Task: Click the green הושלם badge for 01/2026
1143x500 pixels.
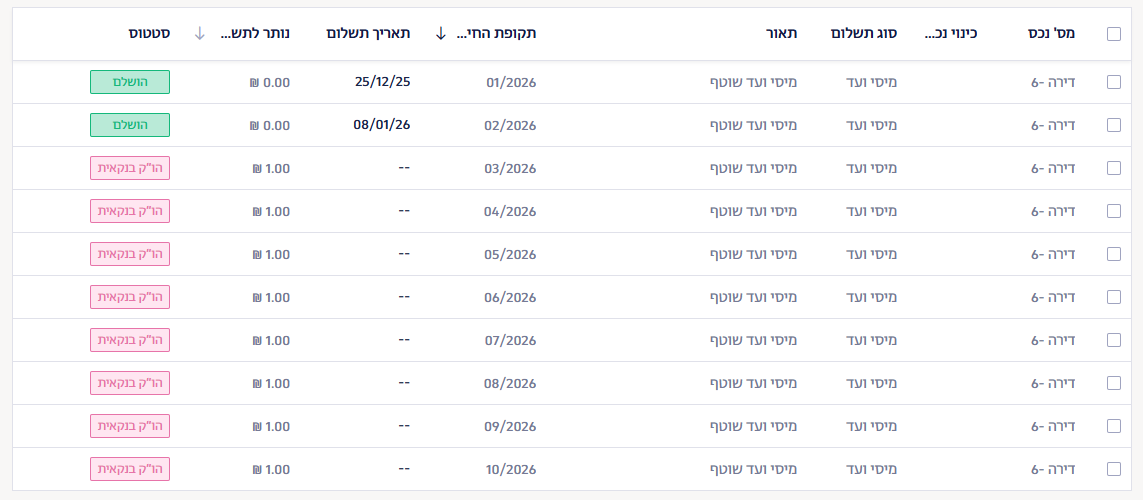Action: 130,82
